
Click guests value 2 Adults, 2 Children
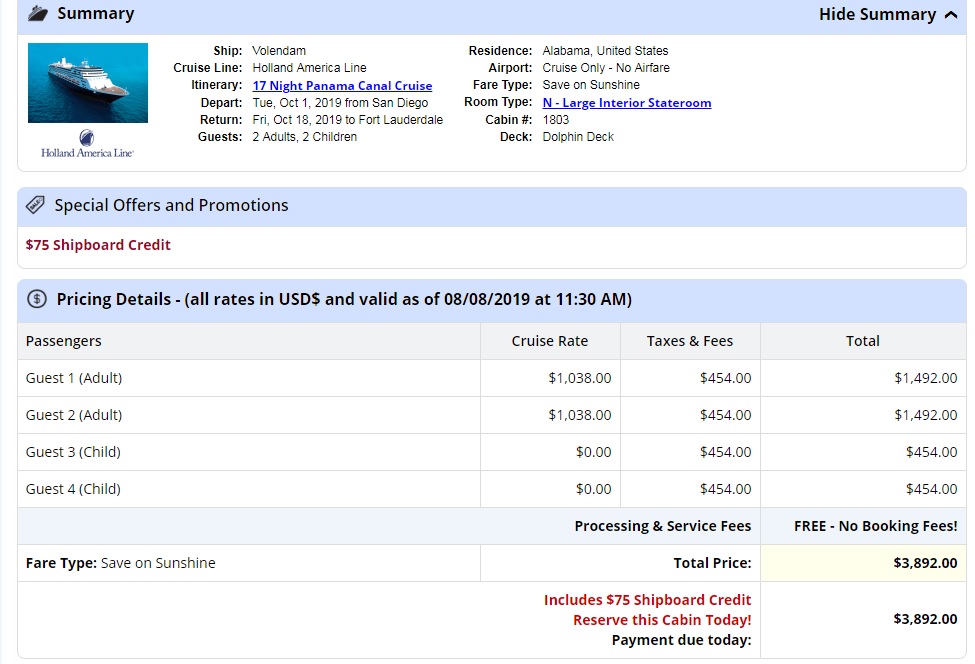(x=305, y=137)
